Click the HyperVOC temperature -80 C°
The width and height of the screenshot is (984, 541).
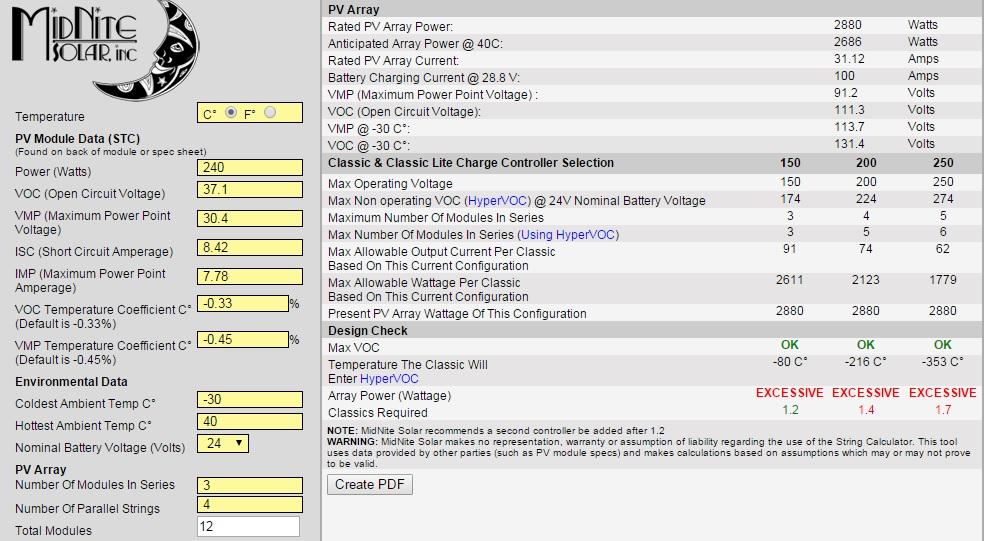pyautogui.click(x=790, y=362)
